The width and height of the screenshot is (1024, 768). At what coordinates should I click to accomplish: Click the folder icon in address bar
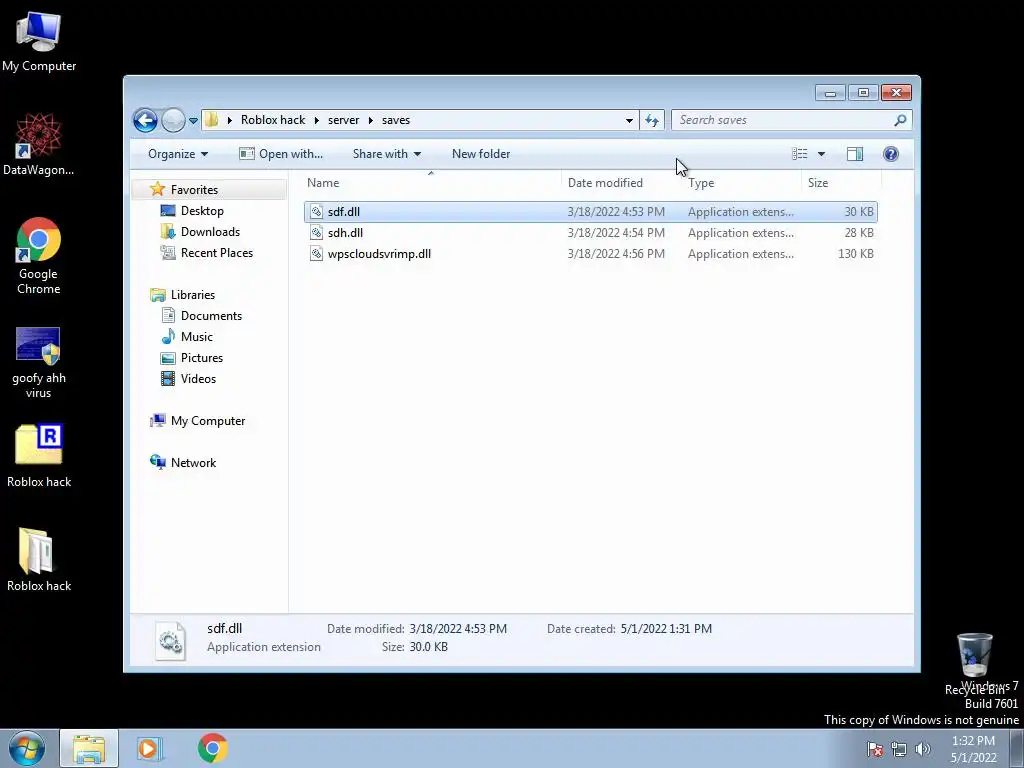(x=212, y=120)
